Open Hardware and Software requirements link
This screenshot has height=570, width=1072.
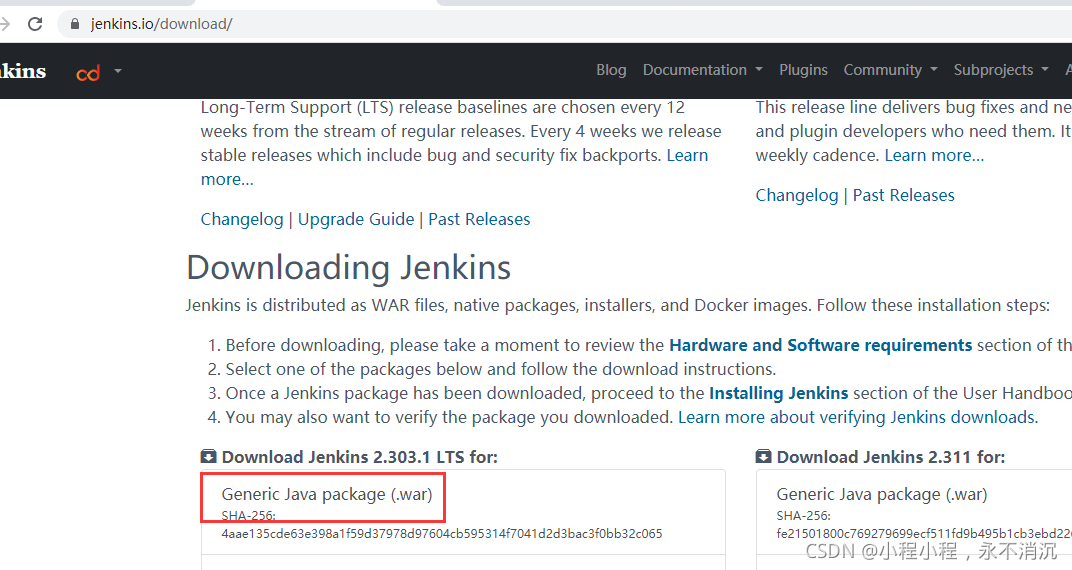click(x=820, y=345)
